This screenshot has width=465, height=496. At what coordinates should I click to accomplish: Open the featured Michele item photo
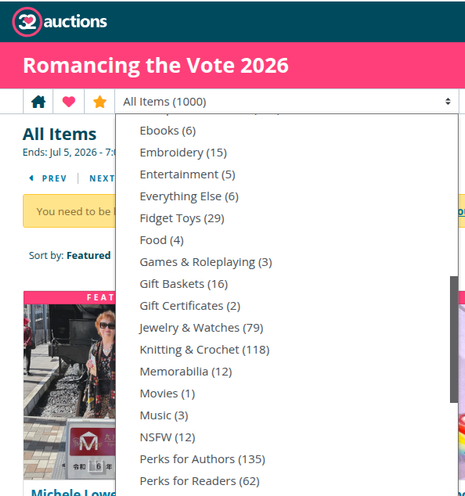(69, 392)
